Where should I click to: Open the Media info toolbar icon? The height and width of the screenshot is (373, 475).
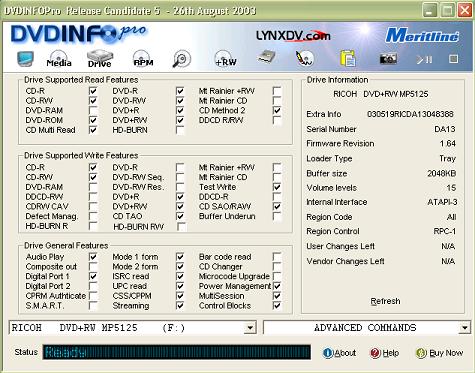[59, 59]
